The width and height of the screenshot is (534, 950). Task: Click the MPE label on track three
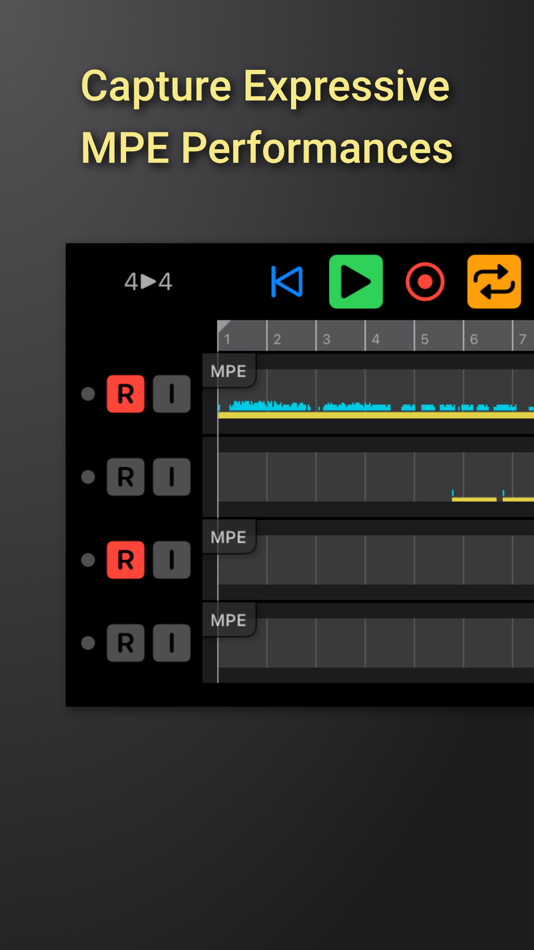229,537
